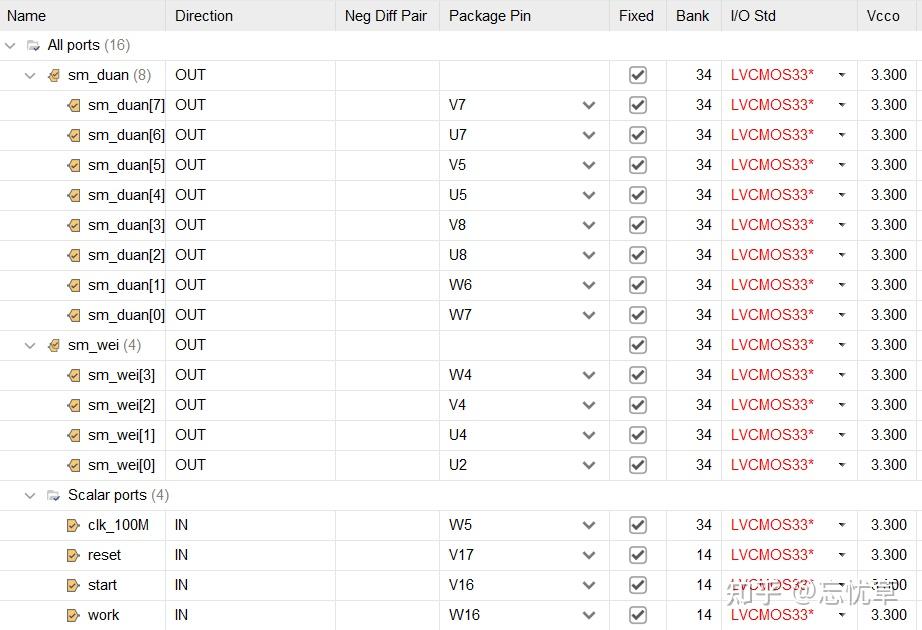
Task: Uncheck the Fixed checkbox for sm_duan[5]
Action: coord(637,165)
